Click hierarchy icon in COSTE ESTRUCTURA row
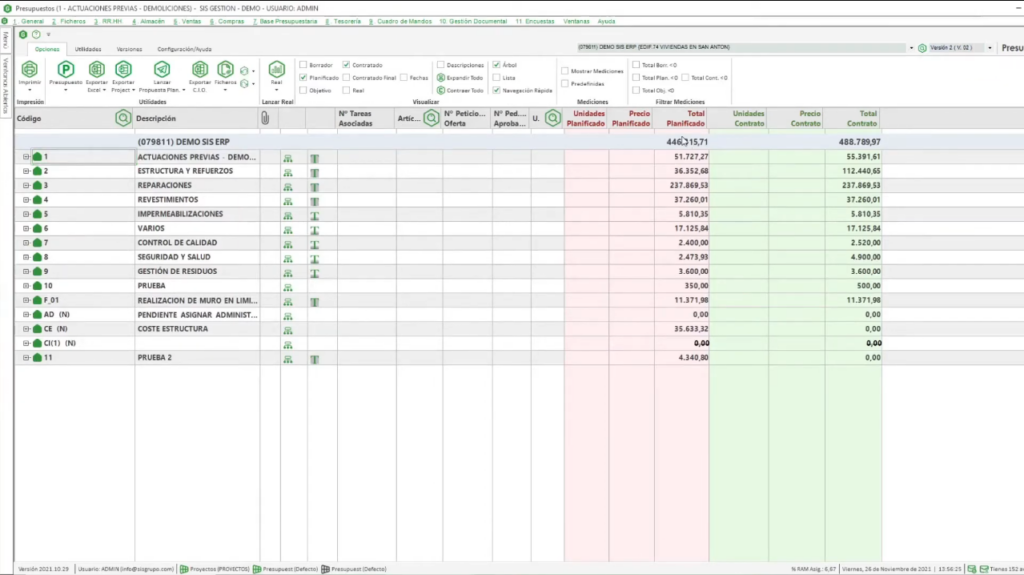This screenshot has width=1024, height=575. (x=288, y=331)
